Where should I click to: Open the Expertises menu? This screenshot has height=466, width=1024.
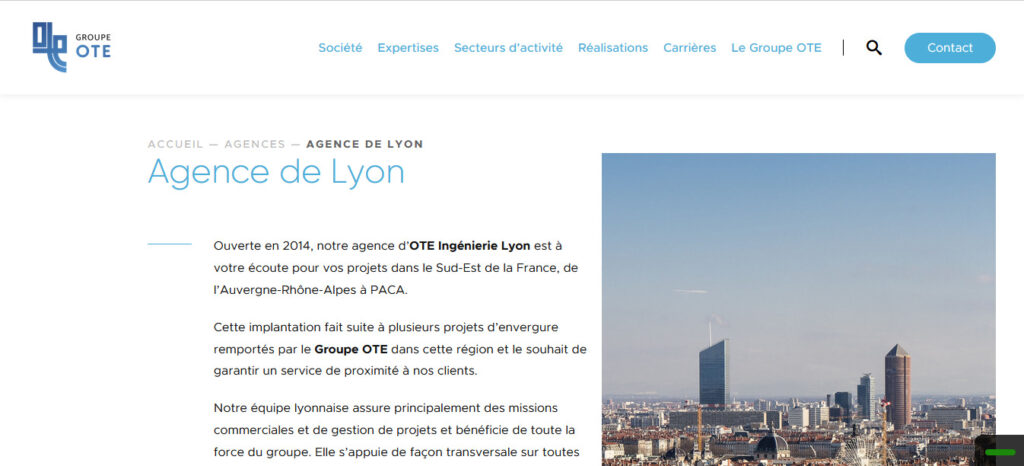point(408,48)
